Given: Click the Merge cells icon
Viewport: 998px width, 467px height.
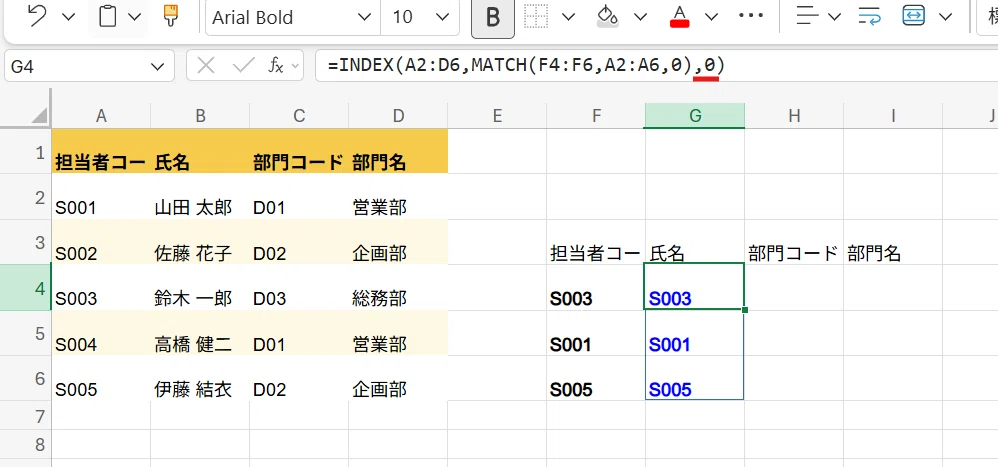Looking at the screenshot, I should 914,17.
